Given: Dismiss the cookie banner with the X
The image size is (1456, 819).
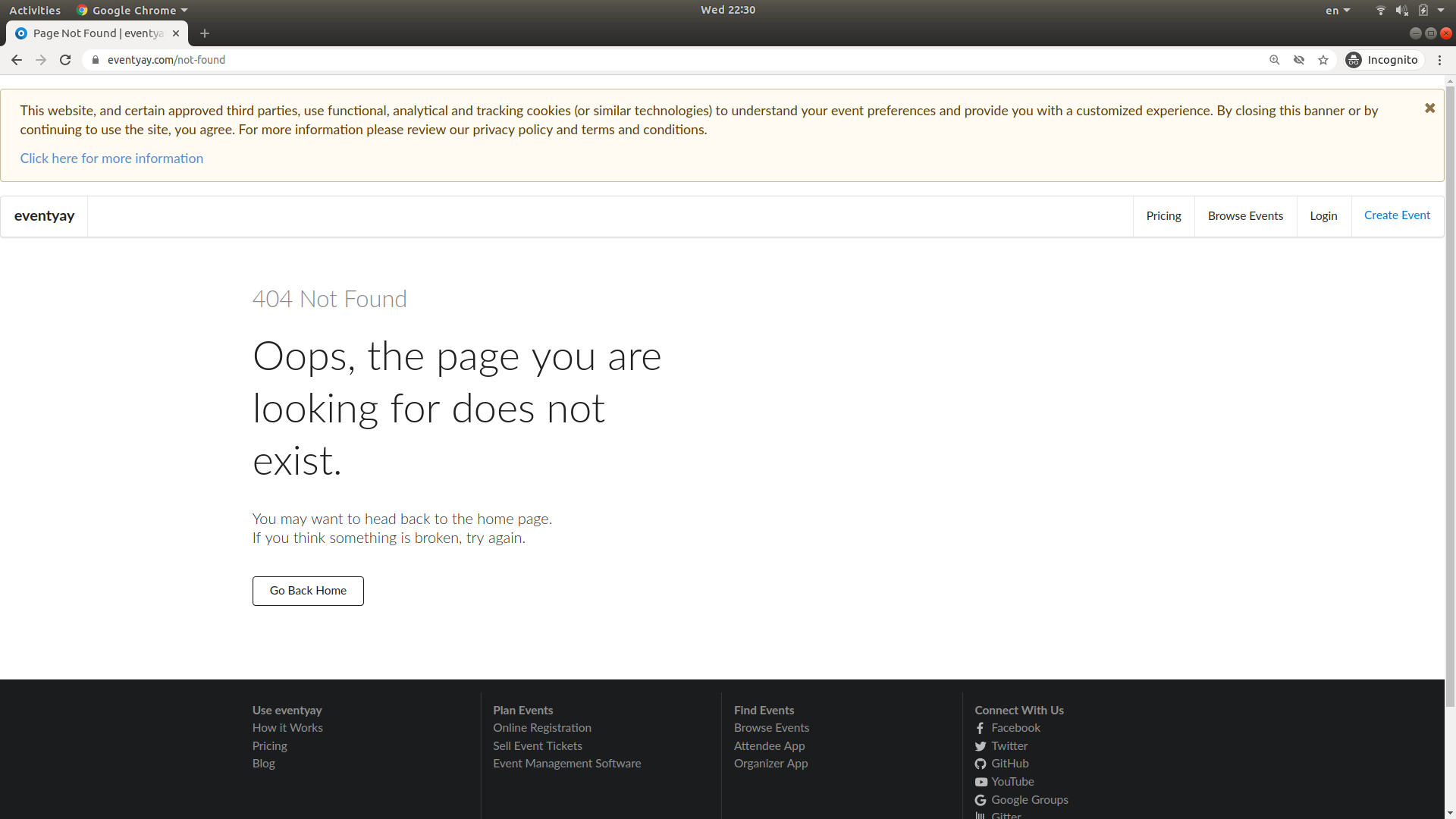Looking at the screenshot, I should [x=1430, y=108].
